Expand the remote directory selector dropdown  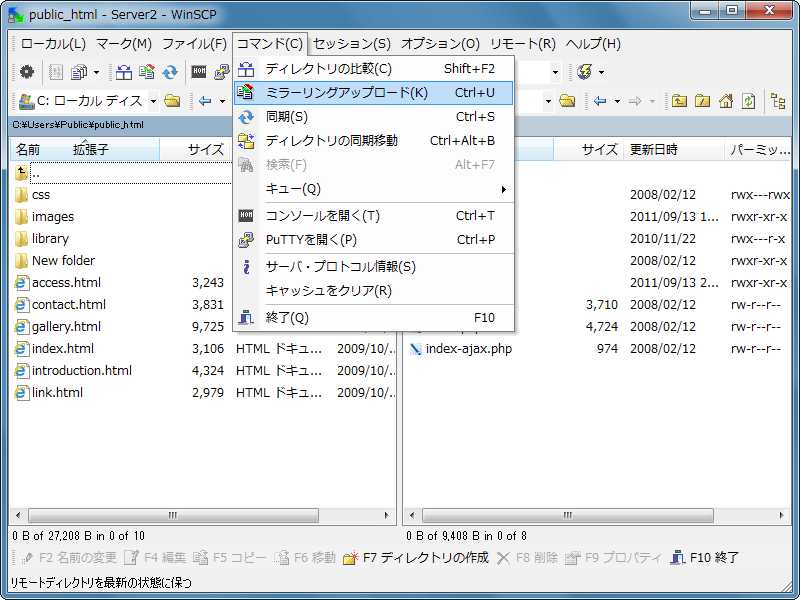pos(548,101)
